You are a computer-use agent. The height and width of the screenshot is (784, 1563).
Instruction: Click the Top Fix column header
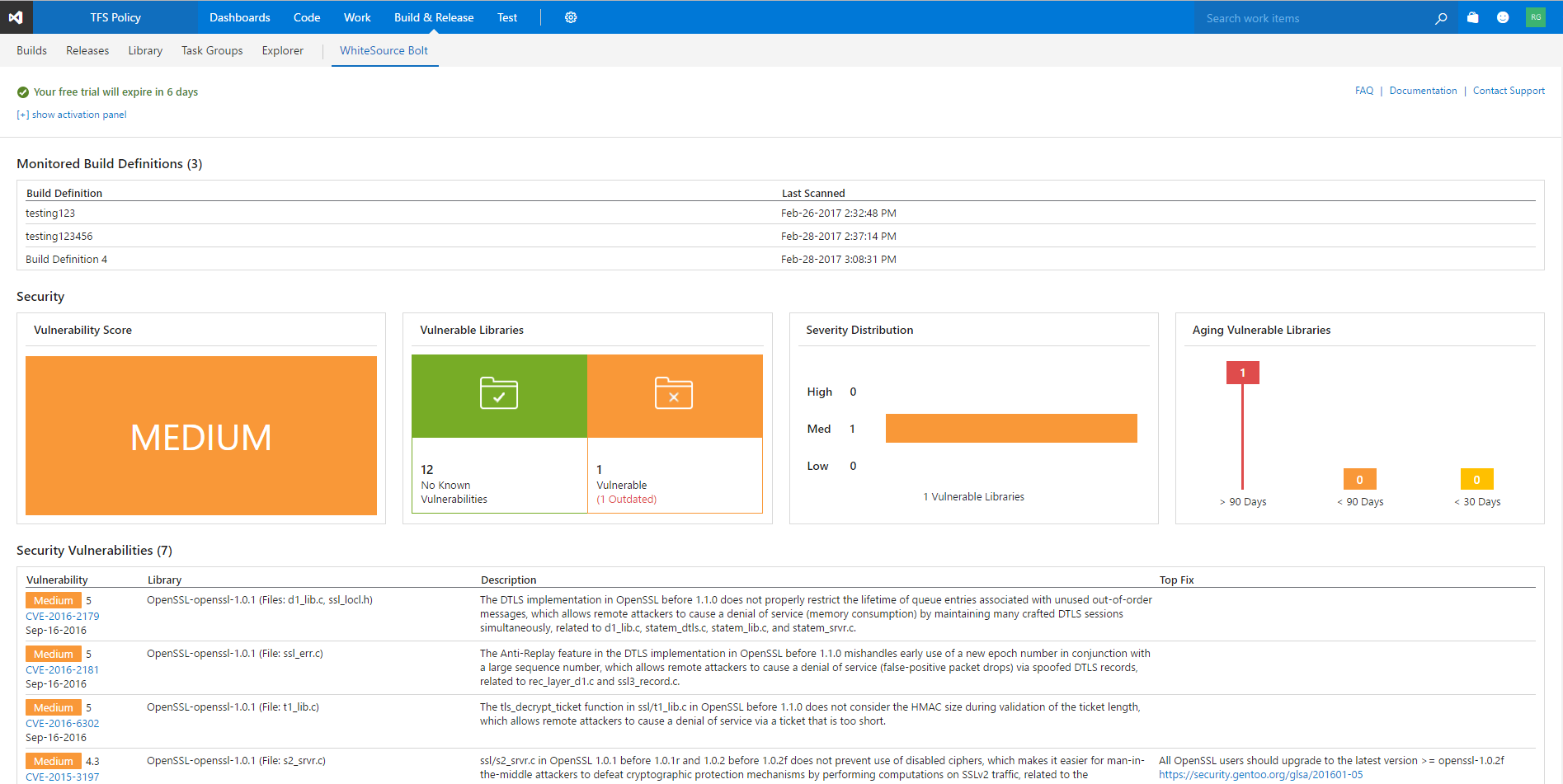[1177, 580]
